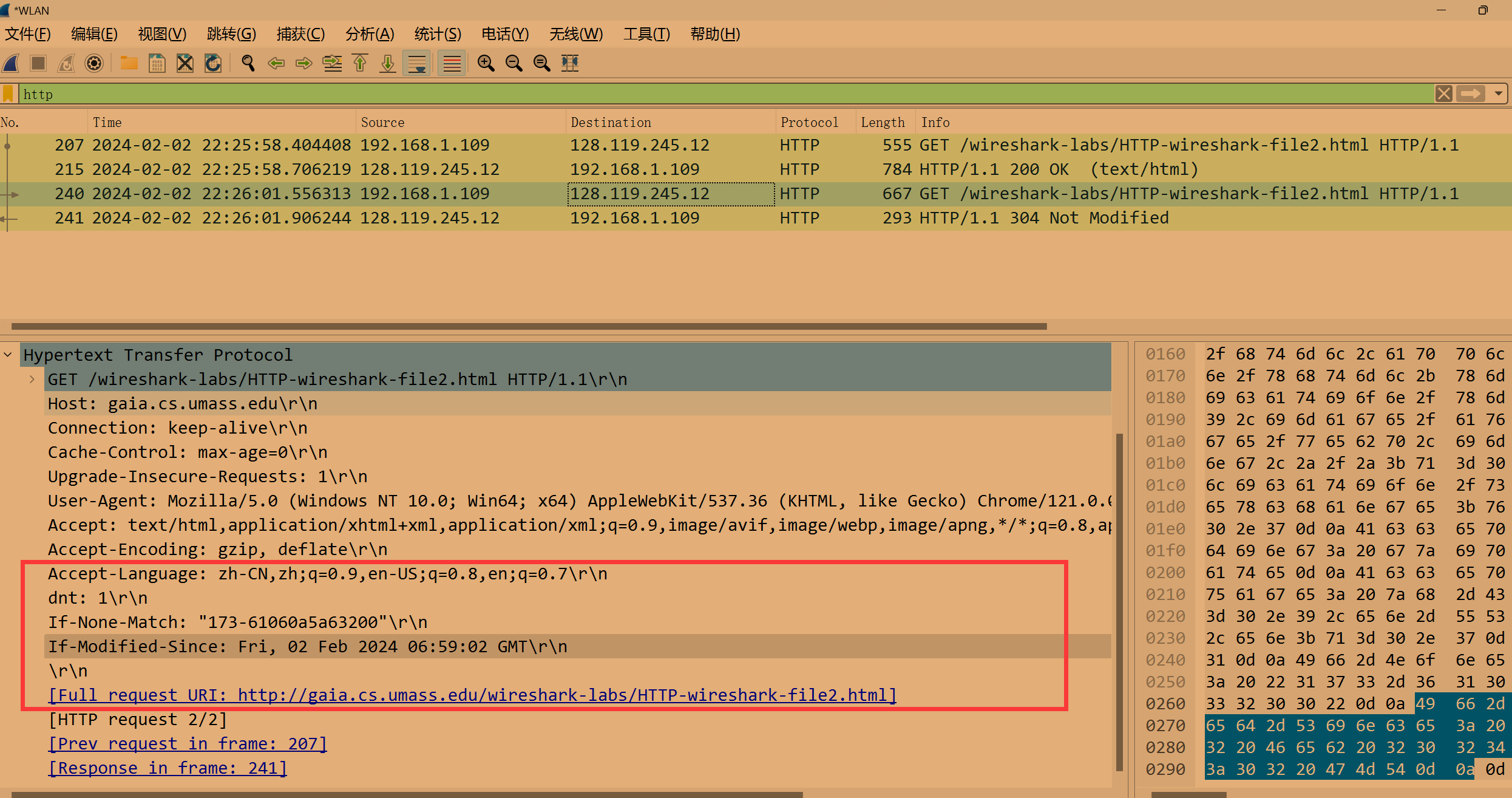The height and width of the screenshot is (798, 1512).
Task: Open the 文件(F) menu
Action: click(x=28, y=34)
